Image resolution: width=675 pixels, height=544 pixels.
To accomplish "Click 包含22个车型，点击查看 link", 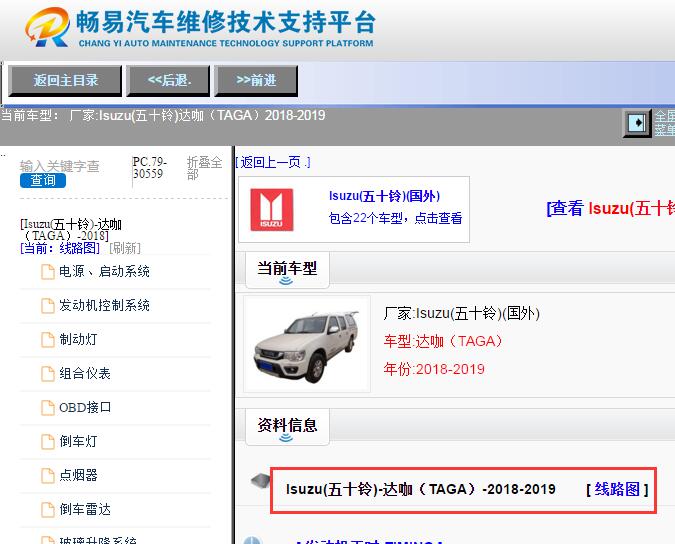I will click(x=395, y=218).
